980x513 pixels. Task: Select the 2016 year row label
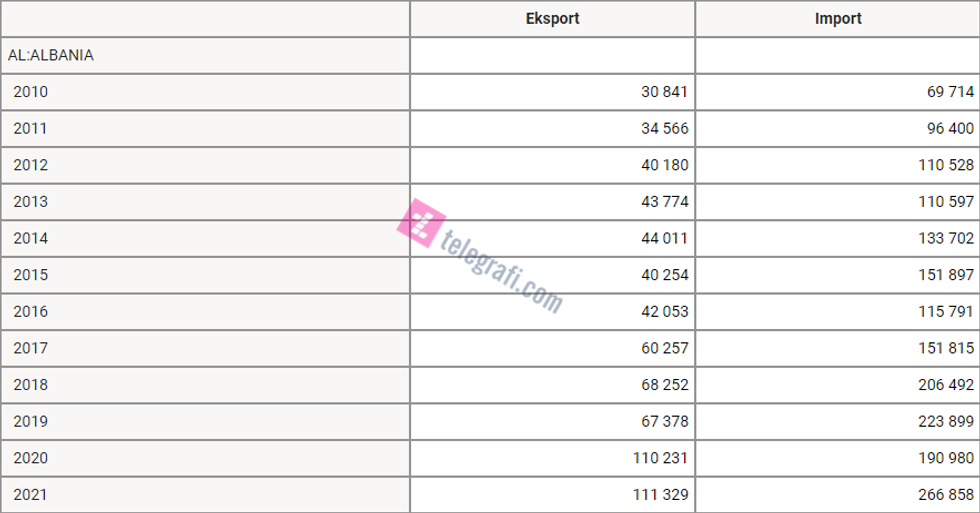pos(31,312)
